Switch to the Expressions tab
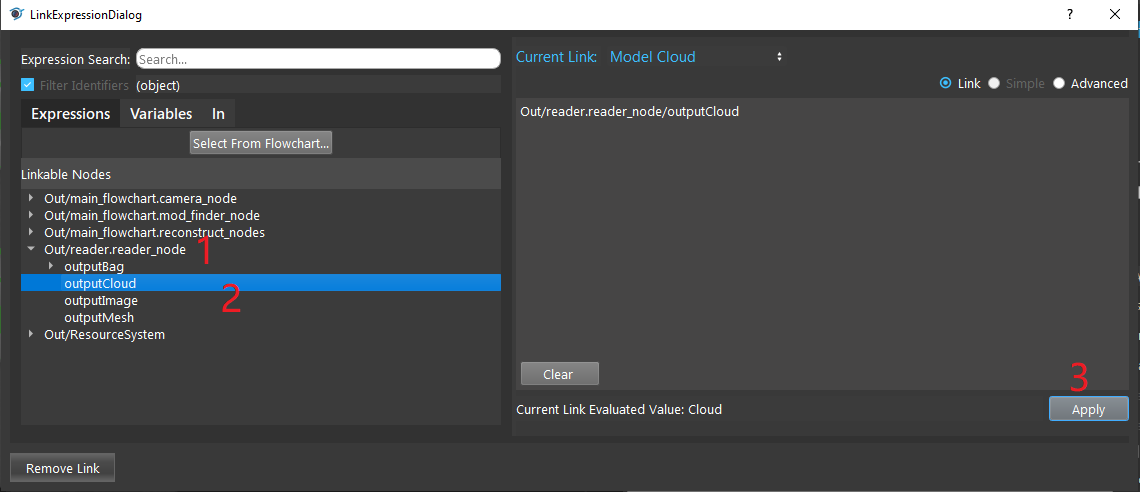 coord(71,113)
